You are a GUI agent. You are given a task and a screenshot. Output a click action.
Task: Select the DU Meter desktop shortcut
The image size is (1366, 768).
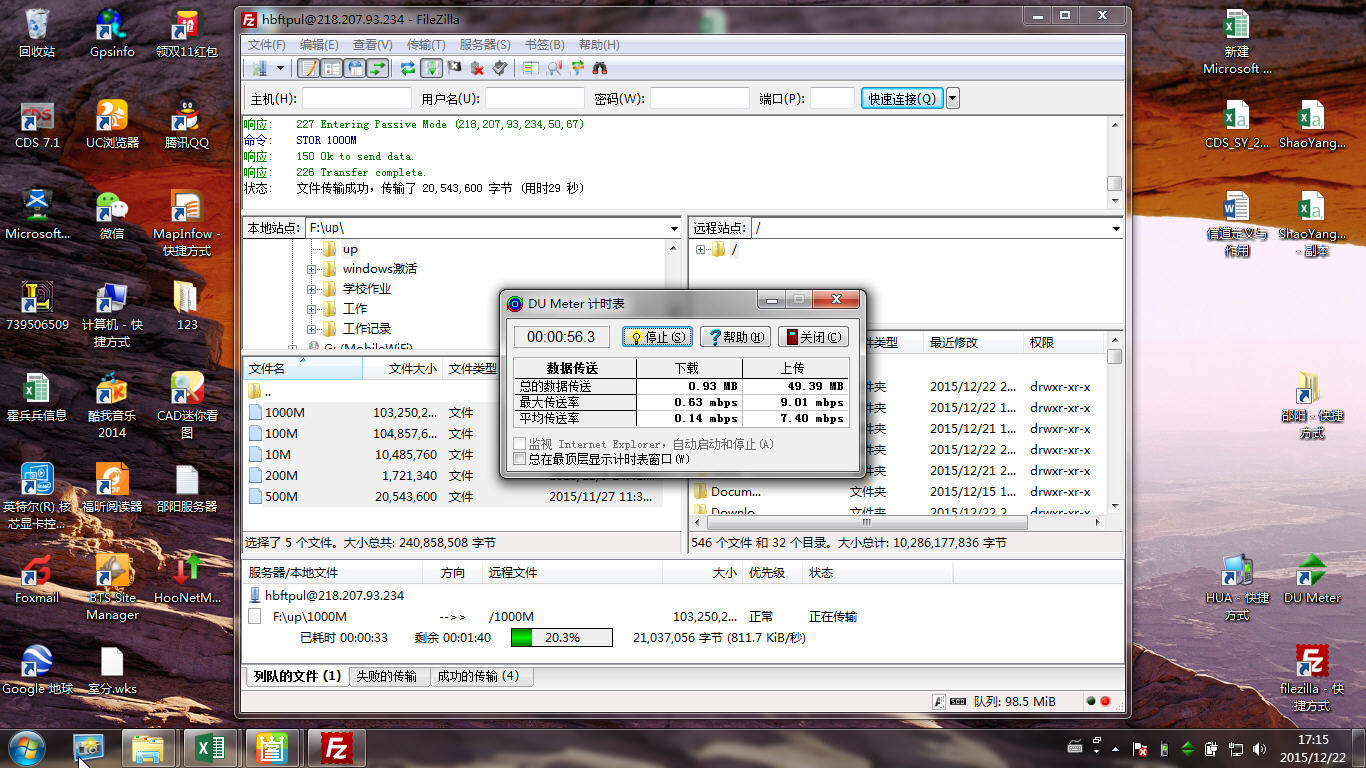click(x=1311, y=580)
